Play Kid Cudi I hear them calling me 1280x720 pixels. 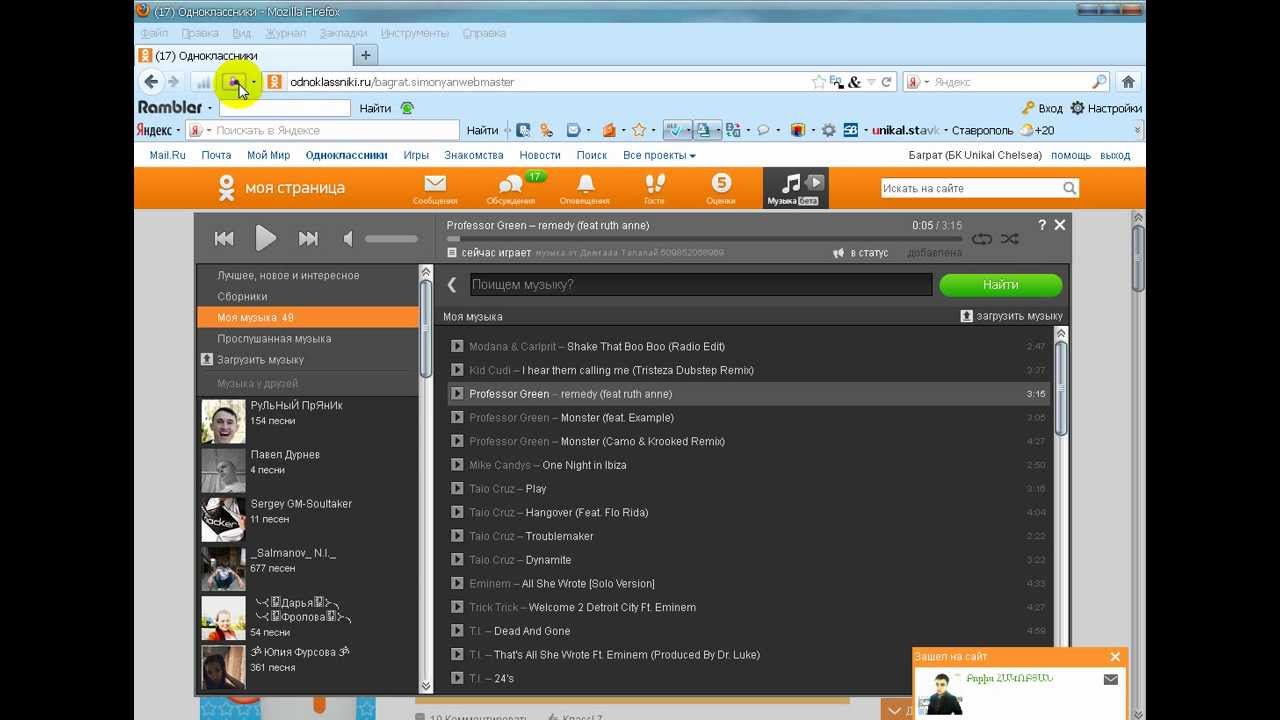click(x=457, y=370)
